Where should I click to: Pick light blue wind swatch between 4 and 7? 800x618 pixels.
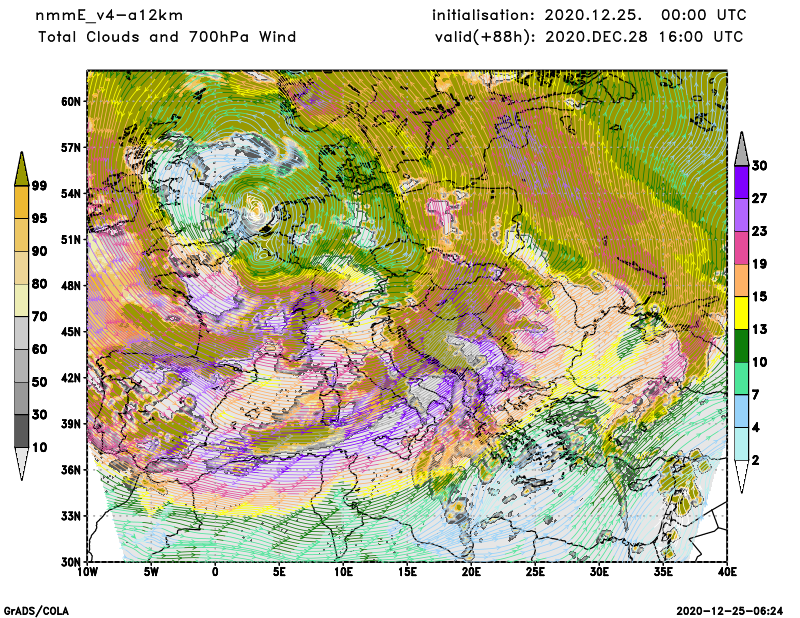click(x=741, y=412)
